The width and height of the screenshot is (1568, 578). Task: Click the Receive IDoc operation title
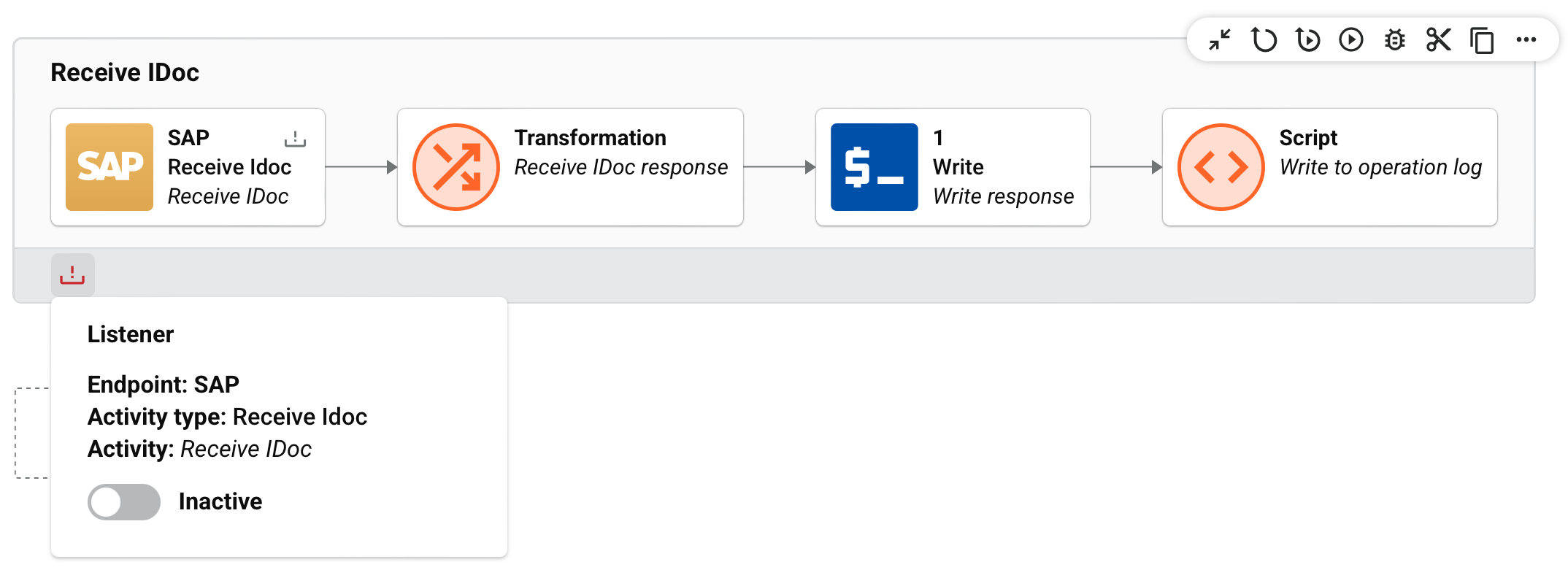tap(125, 73)
